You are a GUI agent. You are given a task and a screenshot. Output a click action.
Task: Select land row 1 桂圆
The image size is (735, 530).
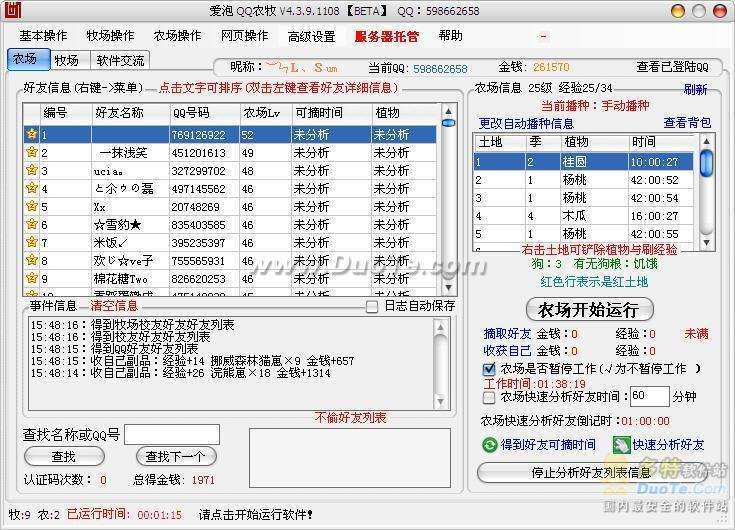583,162
